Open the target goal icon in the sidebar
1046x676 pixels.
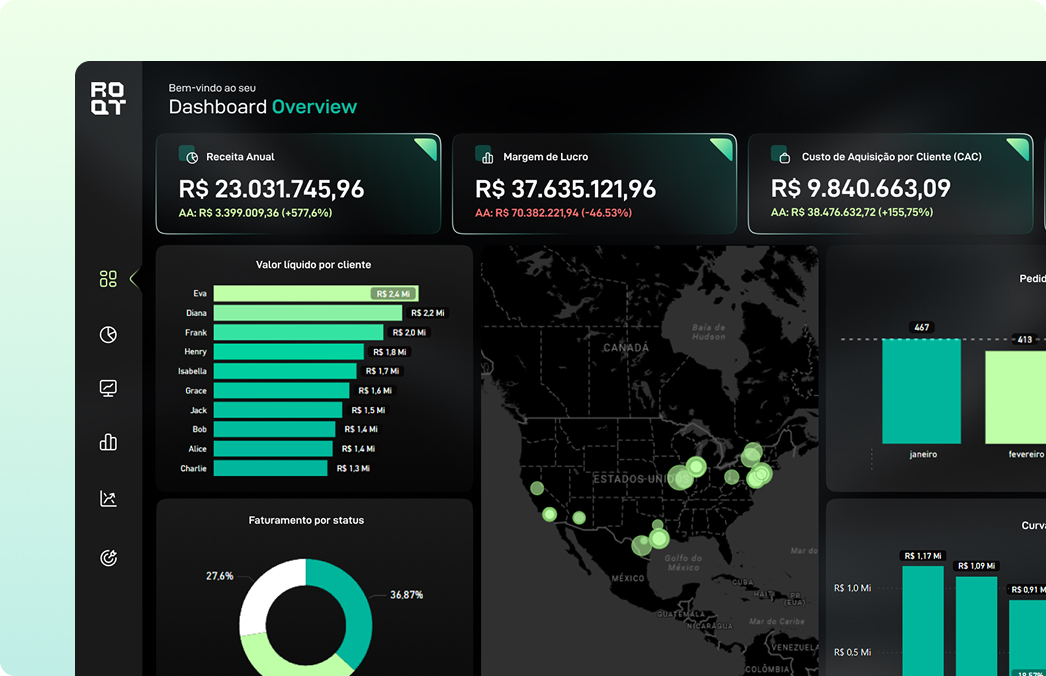(x=108, y=558)
